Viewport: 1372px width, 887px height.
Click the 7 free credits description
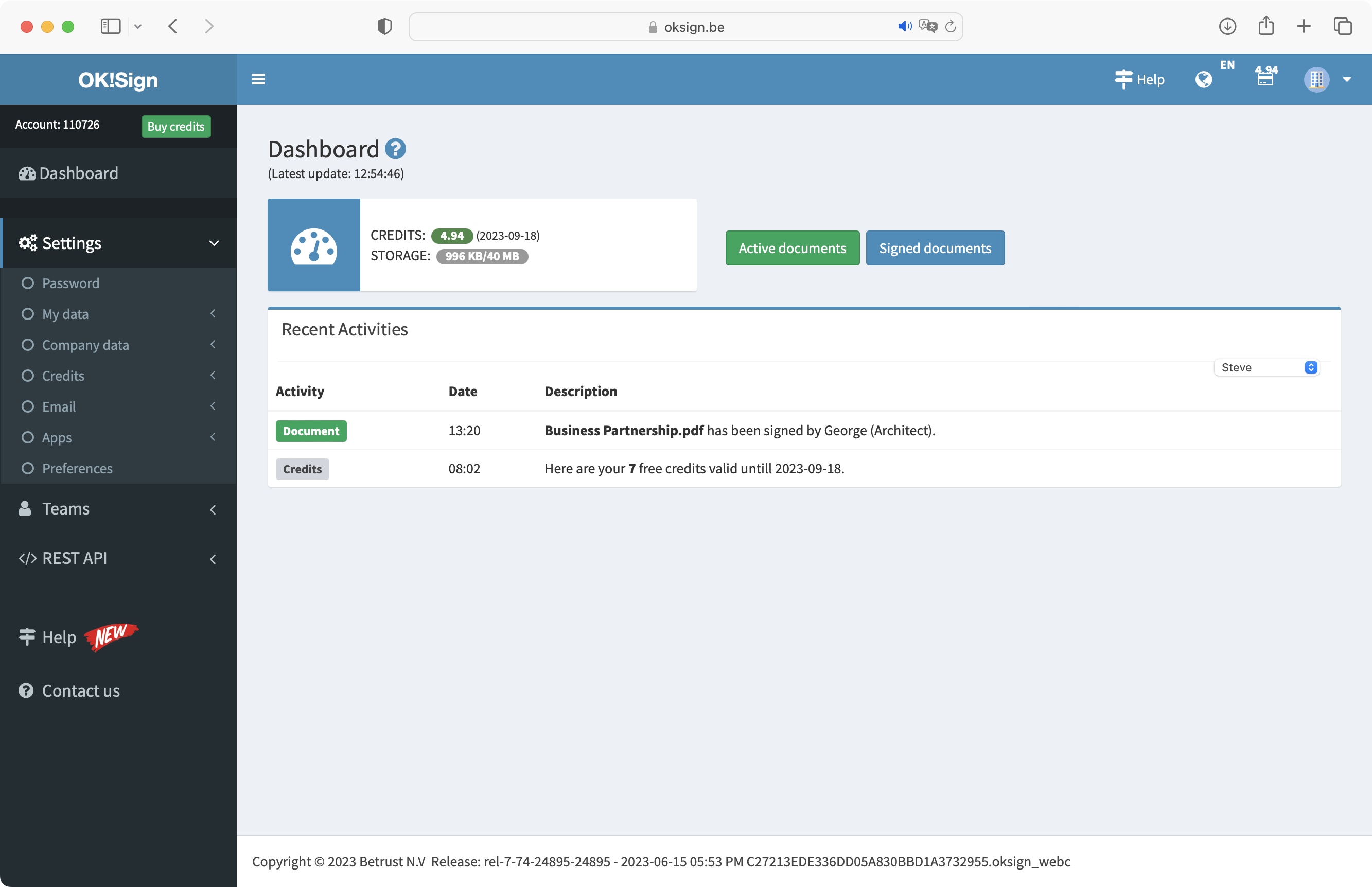pos(694,468)
